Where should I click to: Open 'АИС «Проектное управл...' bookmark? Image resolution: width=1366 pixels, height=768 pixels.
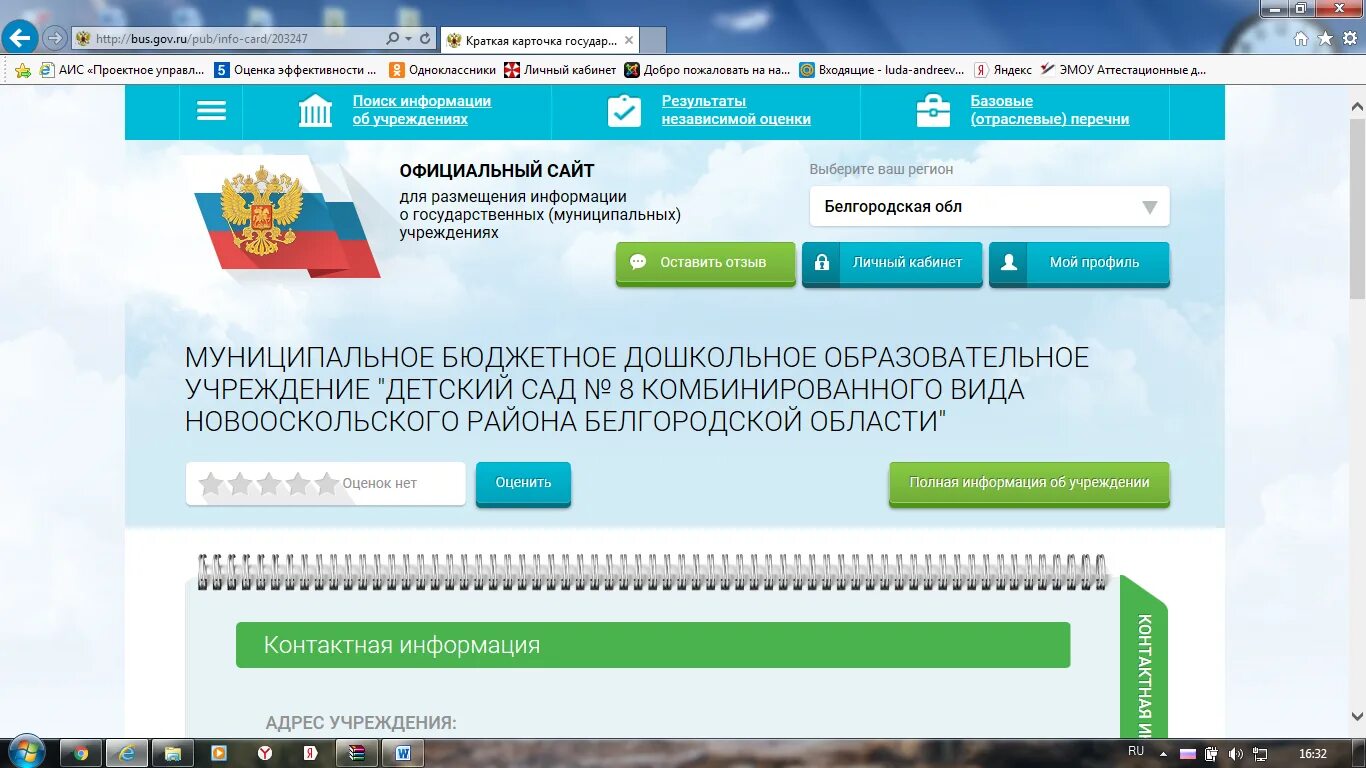121,70
